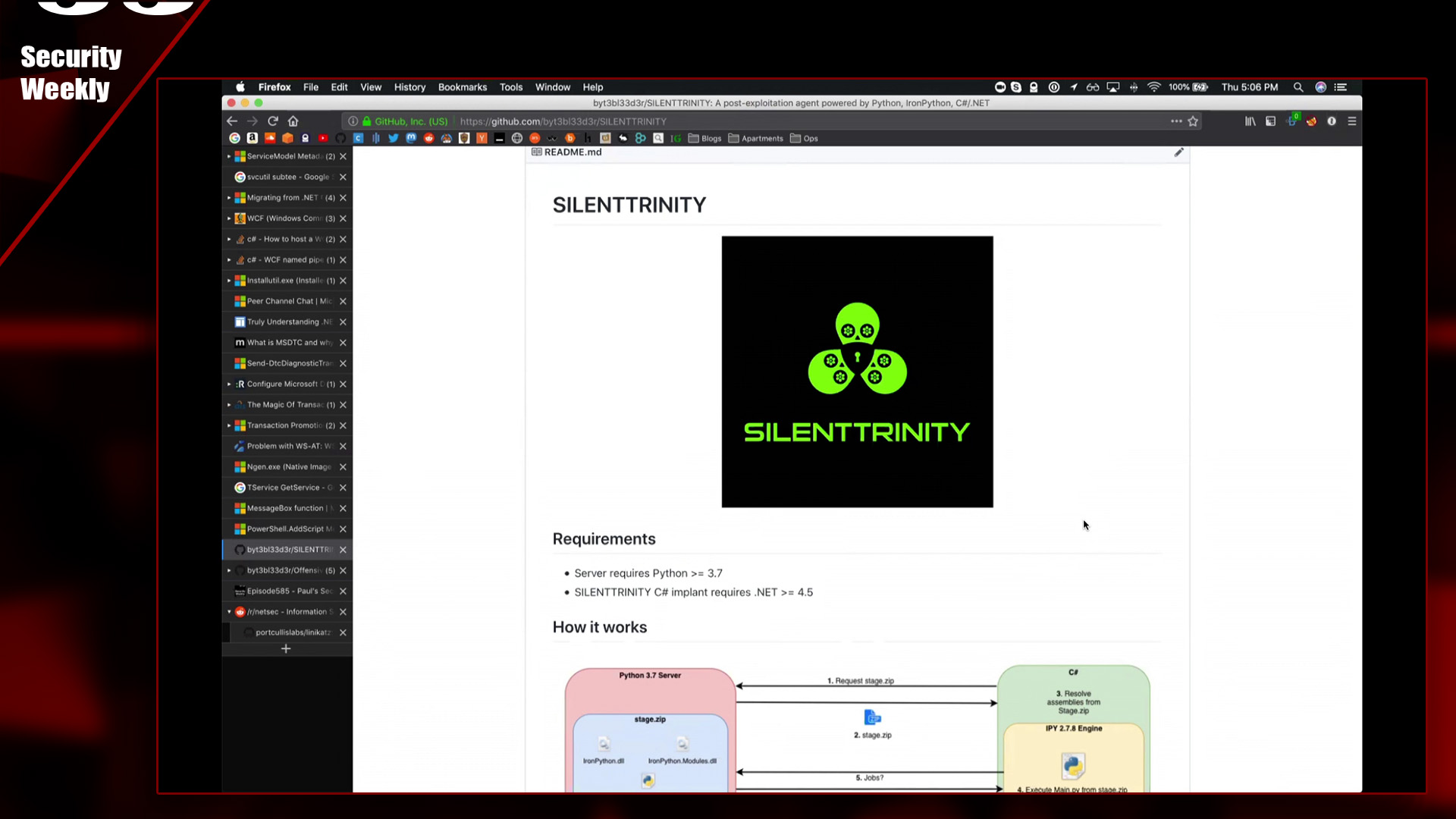
Task: Expand the Configure Microsoft tab group
Action: pos(229,384)
